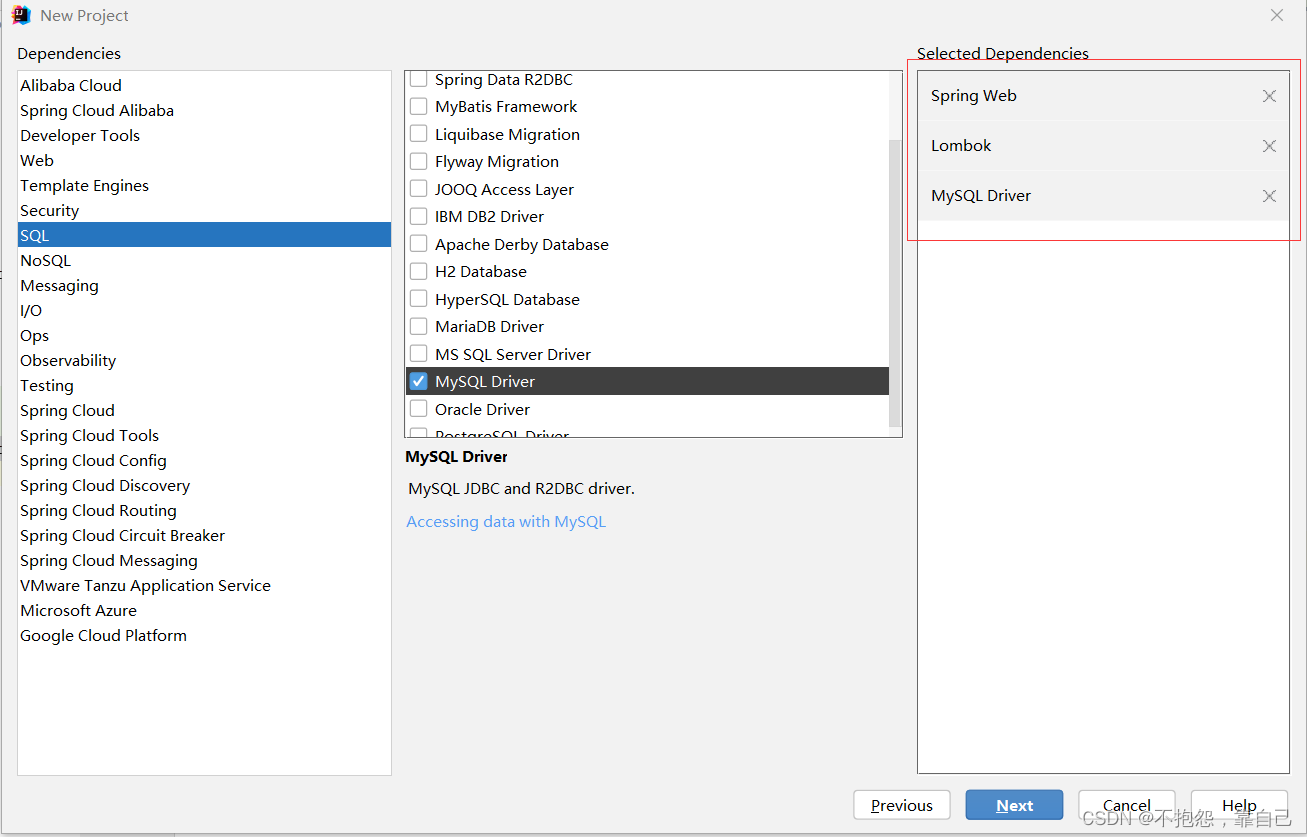Click the Cancel button
1307x837 pixels.
tap(1127, 805)
